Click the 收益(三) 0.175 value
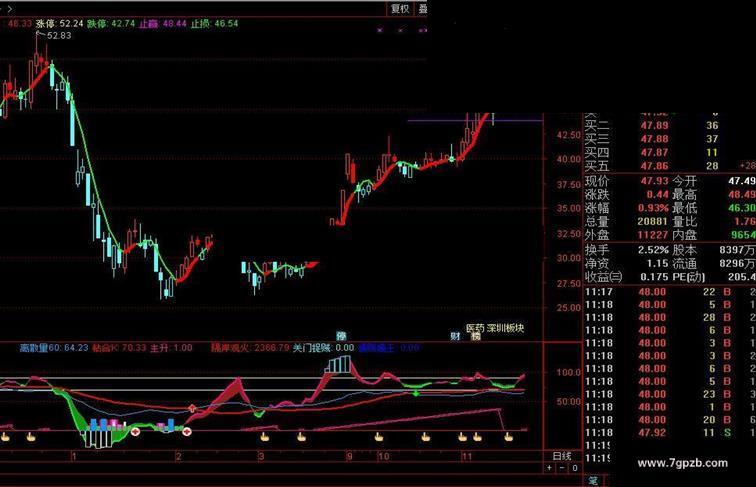 [654, 277]
